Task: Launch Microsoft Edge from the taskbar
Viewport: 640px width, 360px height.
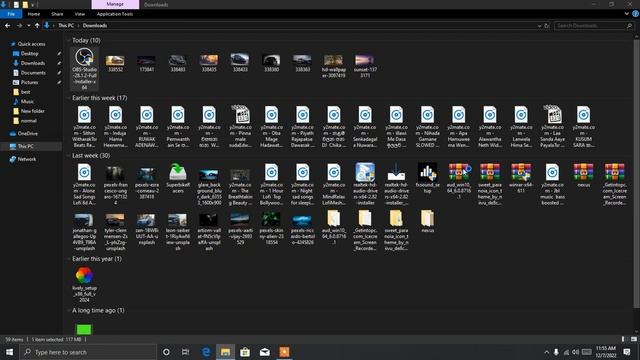Action: tap(206, 352)
